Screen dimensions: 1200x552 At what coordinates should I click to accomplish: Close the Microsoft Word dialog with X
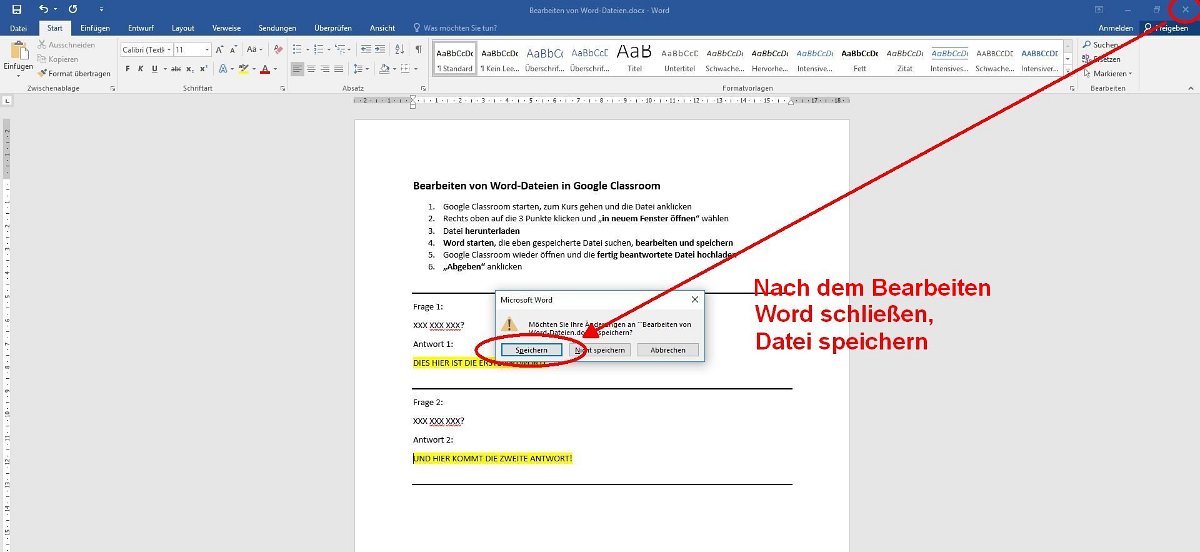click(x=694, y=299)
